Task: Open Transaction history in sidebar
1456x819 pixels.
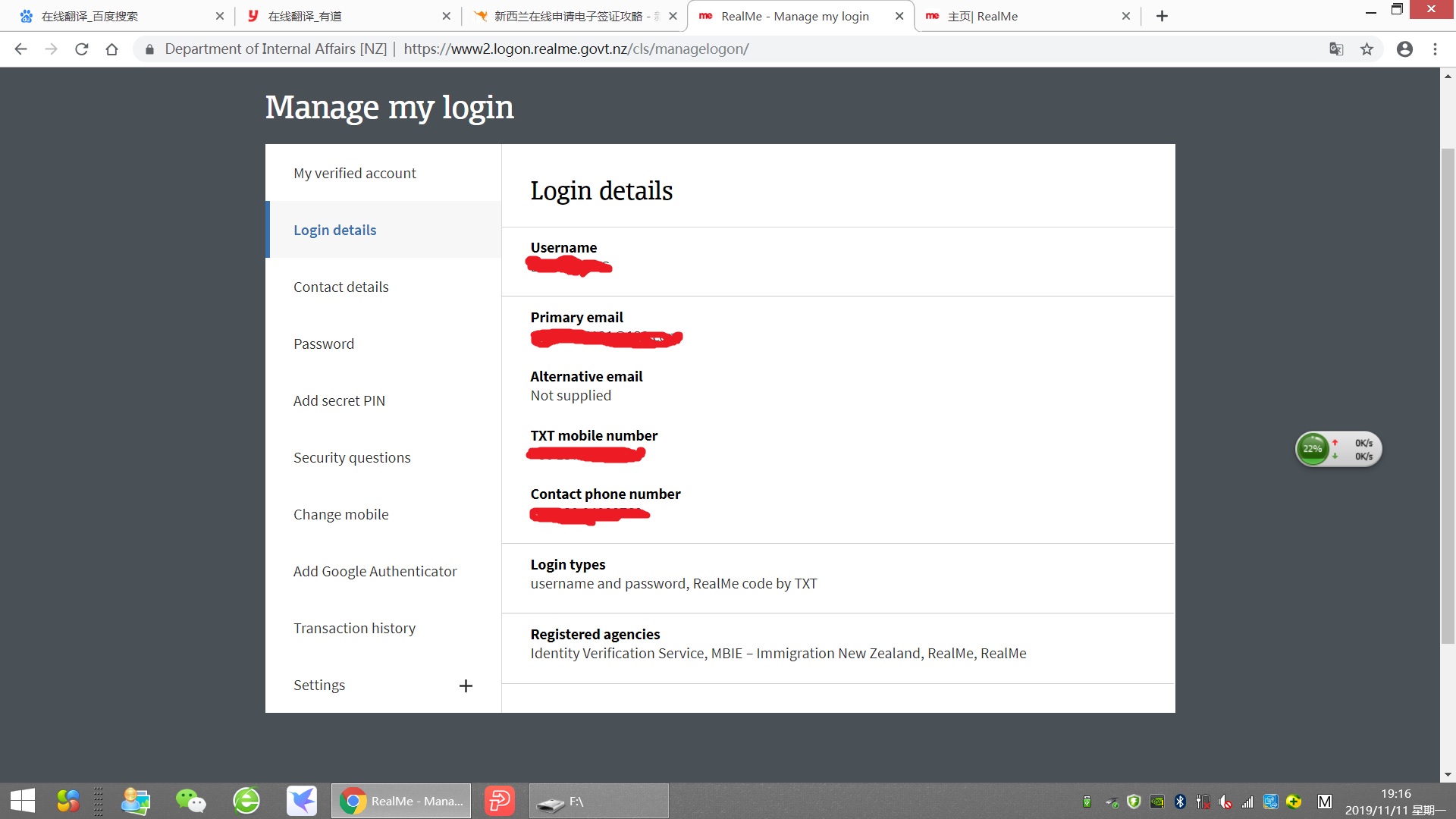Action: [354, 628]
